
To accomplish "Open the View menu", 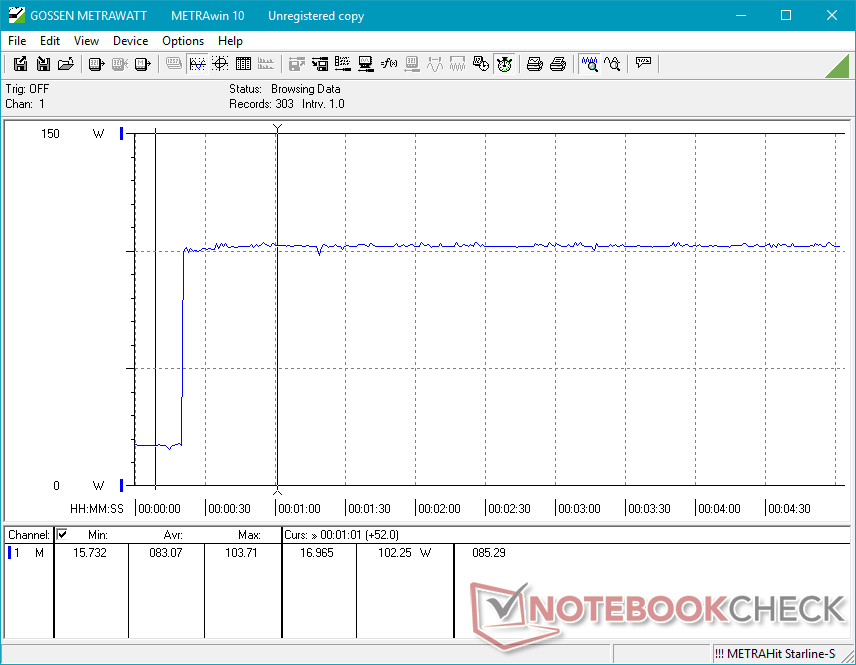I will click(86, 41).
